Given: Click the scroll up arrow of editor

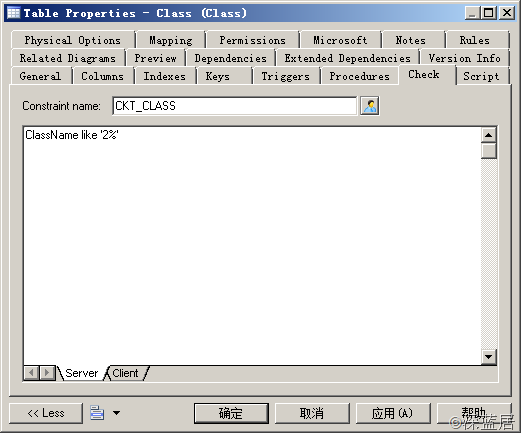Looking at the screenshot, I should click(489, 135).
